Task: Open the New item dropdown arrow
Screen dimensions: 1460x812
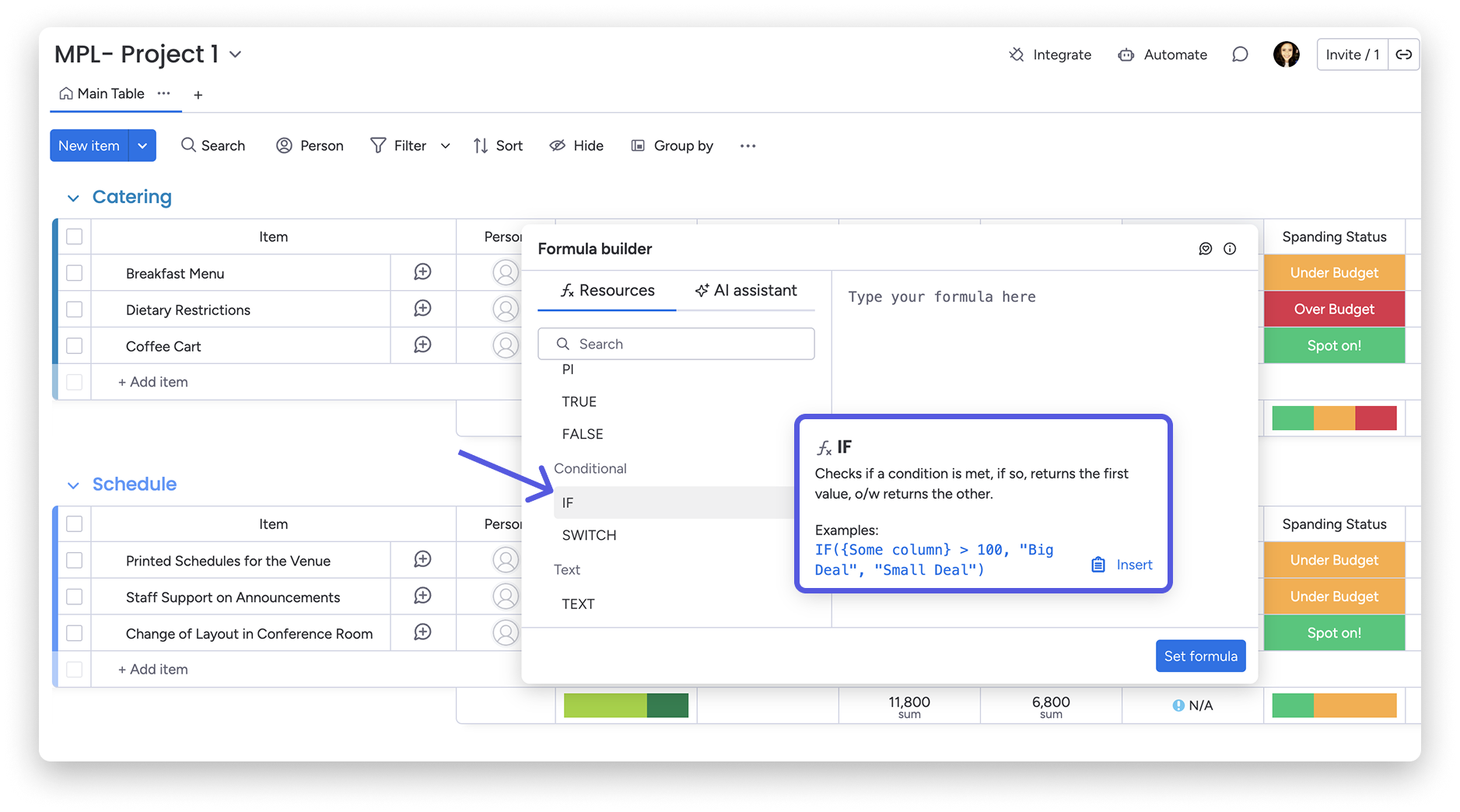Action: [x=142, y=145]
